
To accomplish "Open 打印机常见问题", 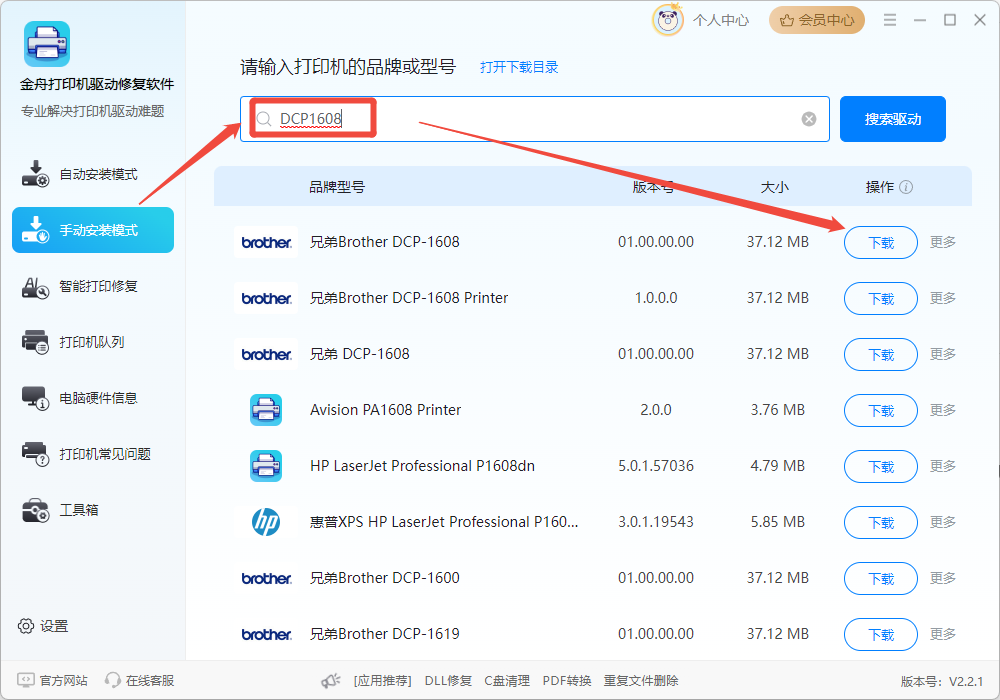I will pyautogui.click(x=93, y=454).
